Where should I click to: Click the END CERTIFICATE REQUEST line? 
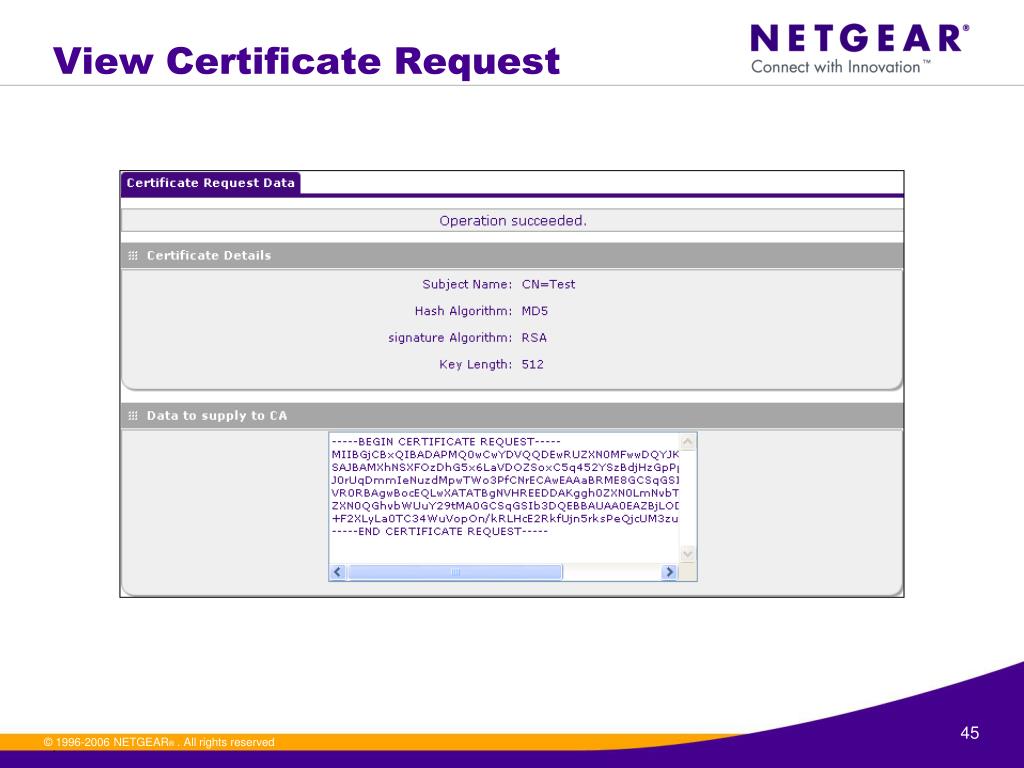pos(440,532)
